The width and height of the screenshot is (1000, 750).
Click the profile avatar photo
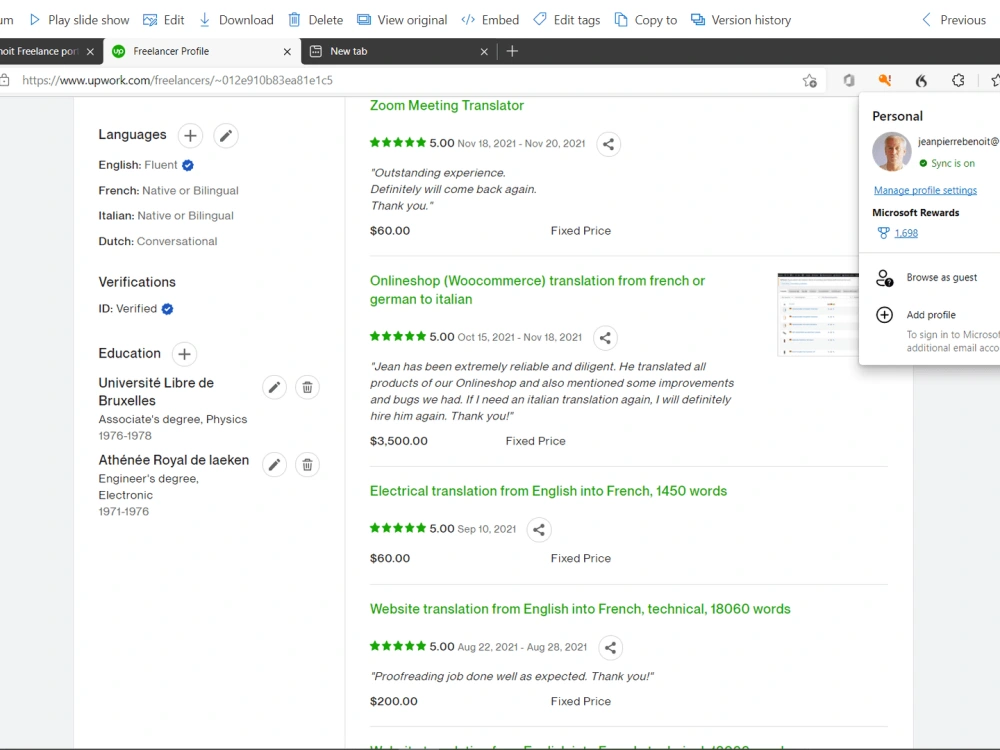tap(892, 152)
